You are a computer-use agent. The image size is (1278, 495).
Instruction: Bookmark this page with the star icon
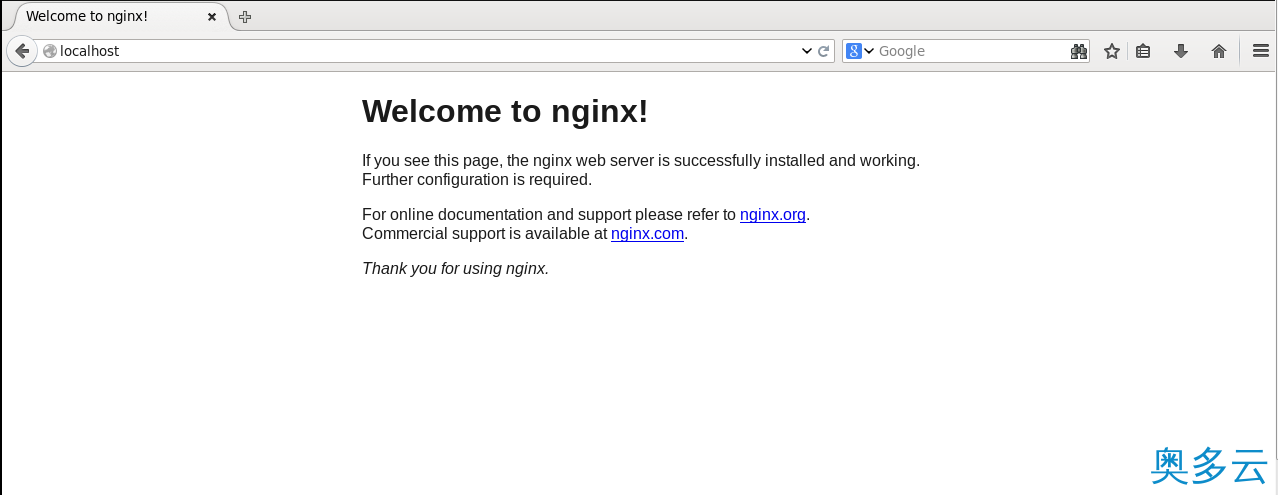point(1111,51)
